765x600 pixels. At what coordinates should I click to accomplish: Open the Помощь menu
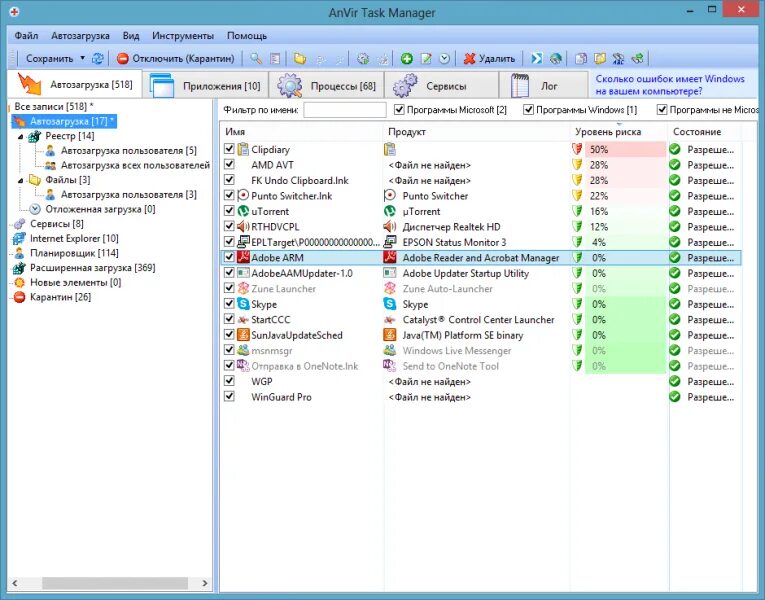click(x=247, y=36)
